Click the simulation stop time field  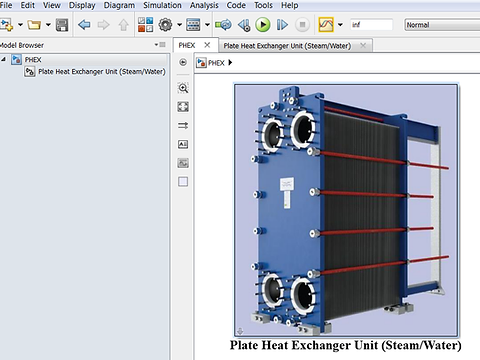371,25
